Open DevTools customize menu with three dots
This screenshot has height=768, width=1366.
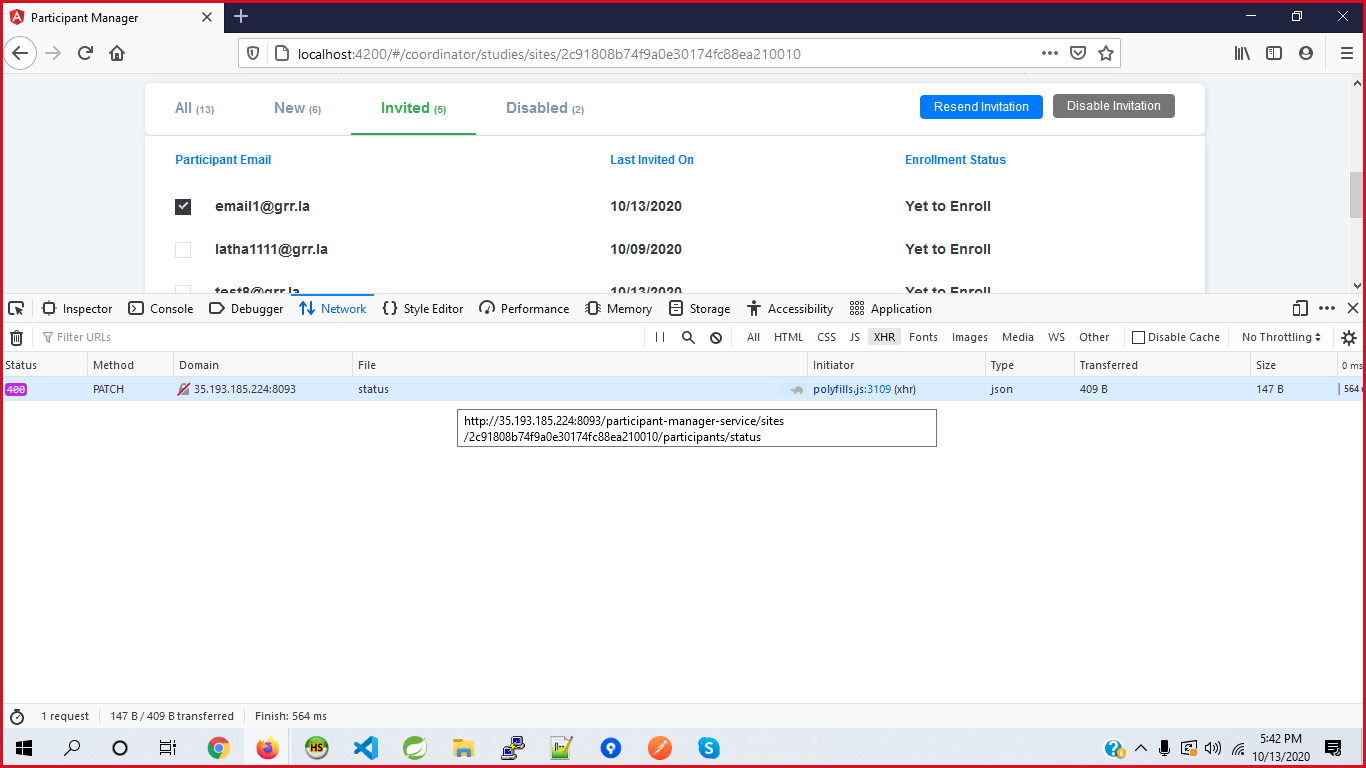1325,308
